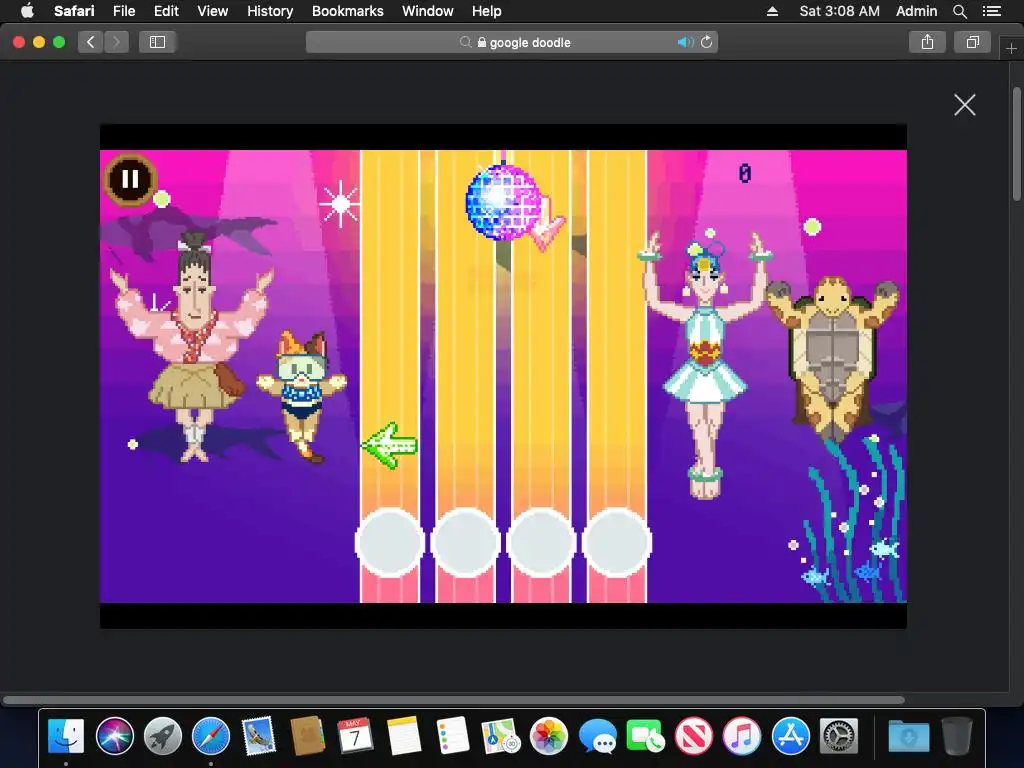
Task: Open Messages from the Dock
Action: click(597, 736)
